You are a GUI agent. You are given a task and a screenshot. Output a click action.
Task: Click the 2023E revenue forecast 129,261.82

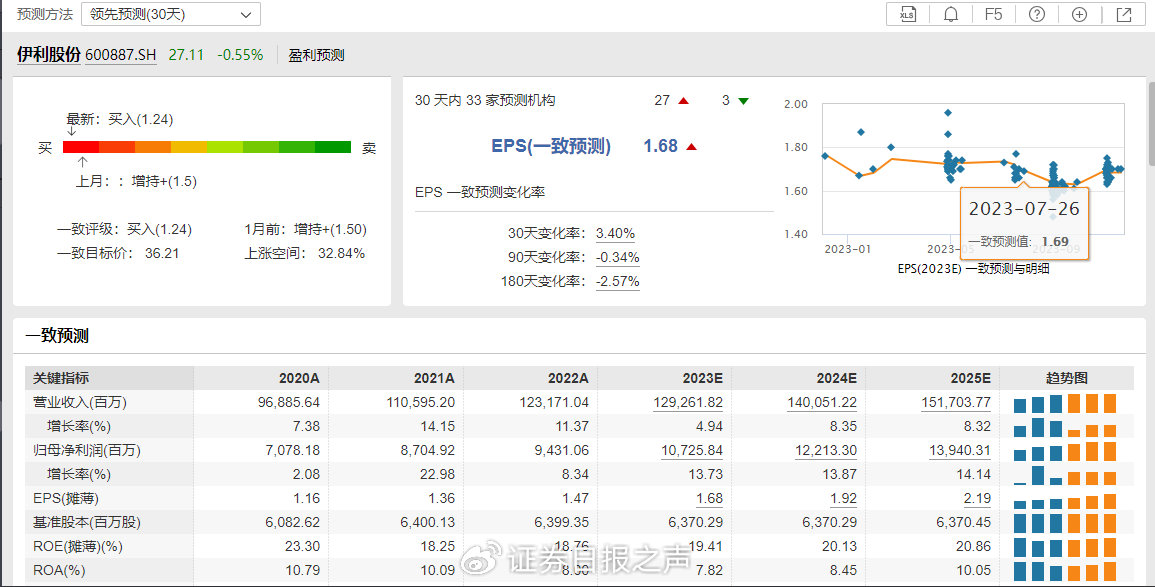click(688, 403)
